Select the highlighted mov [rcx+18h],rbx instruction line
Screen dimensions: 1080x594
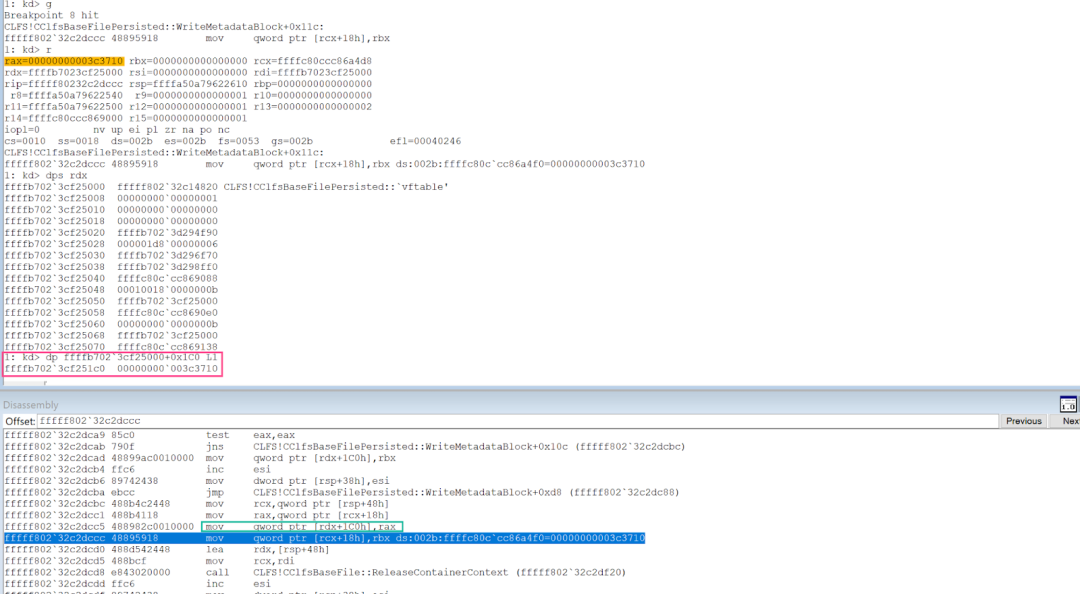click(325, 538)
